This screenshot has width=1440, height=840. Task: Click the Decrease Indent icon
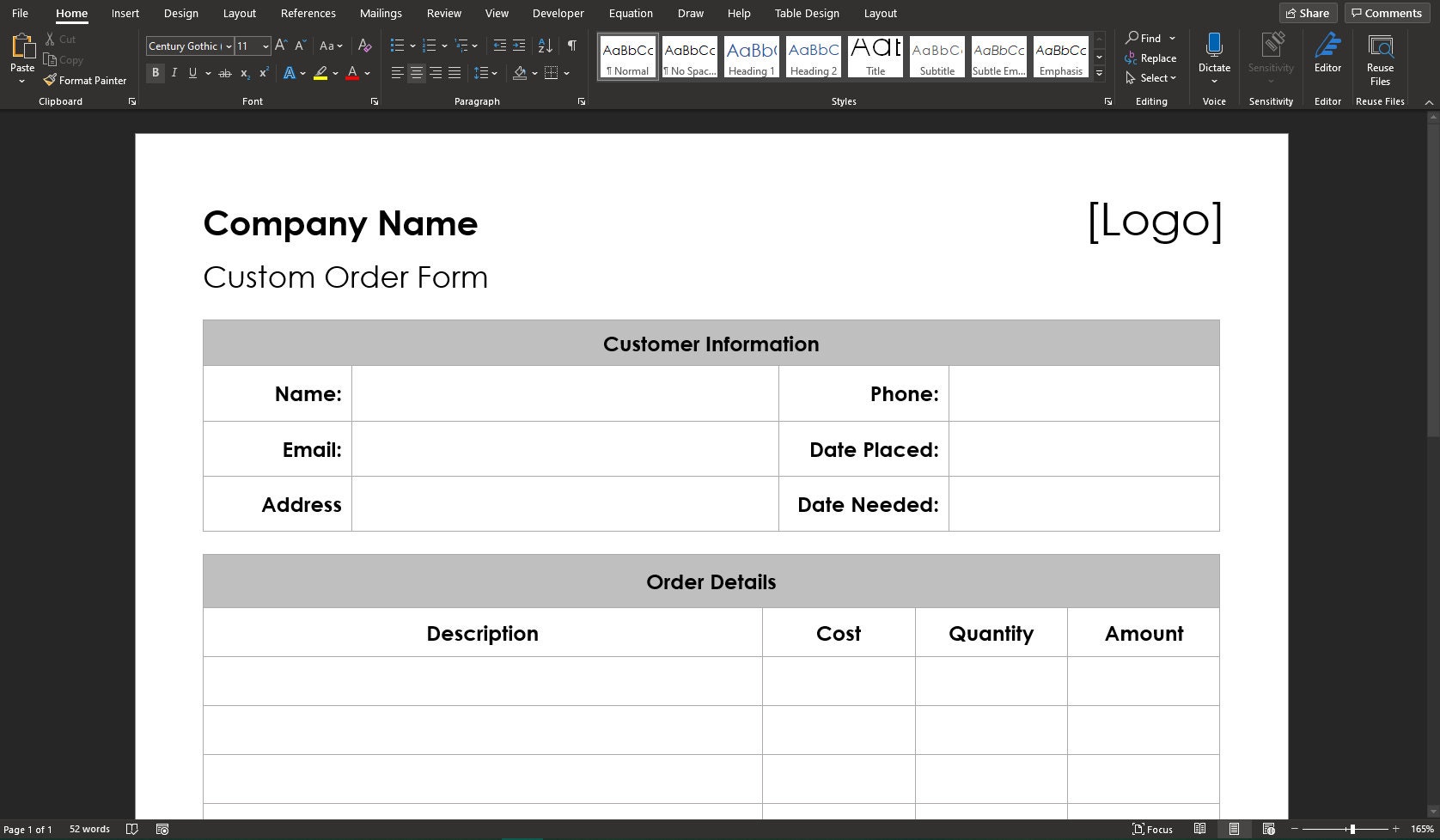[x=499, y=46]
